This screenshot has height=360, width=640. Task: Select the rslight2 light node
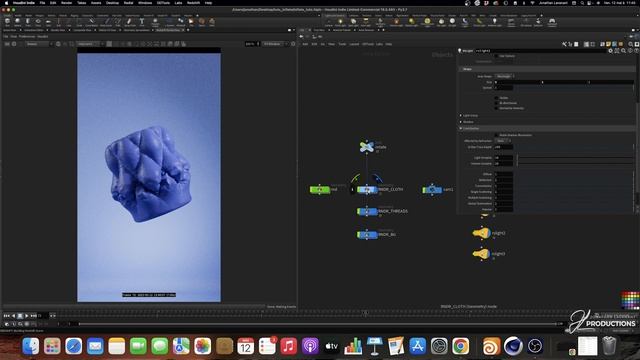481,233
